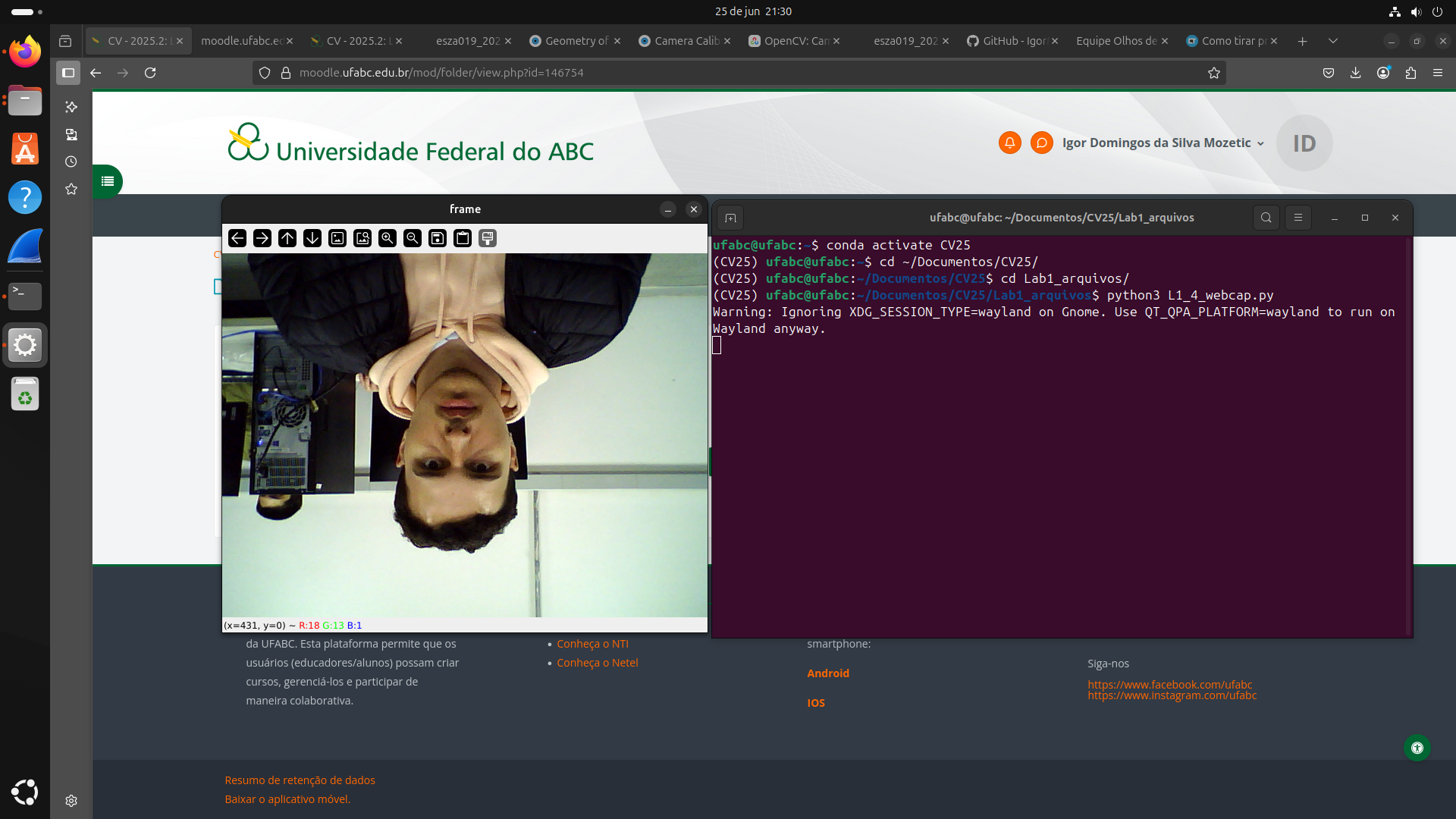This screenshot has width=1456, height=819.
Task: Zoom in on the frame image
Action: [388, 238]
